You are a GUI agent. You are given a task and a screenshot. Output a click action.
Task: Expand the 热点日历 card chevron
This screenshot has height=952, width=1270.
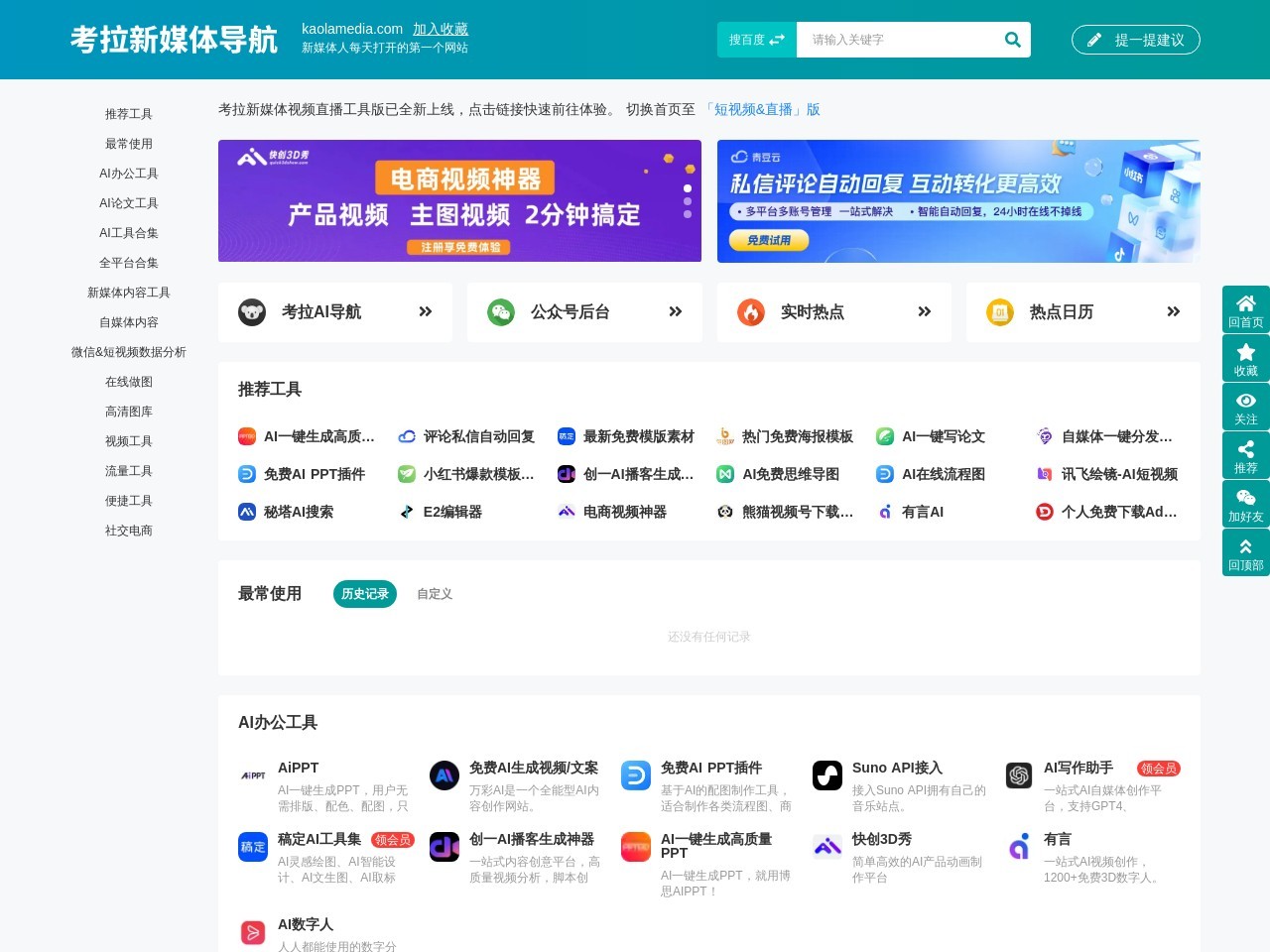(1173, 311)
